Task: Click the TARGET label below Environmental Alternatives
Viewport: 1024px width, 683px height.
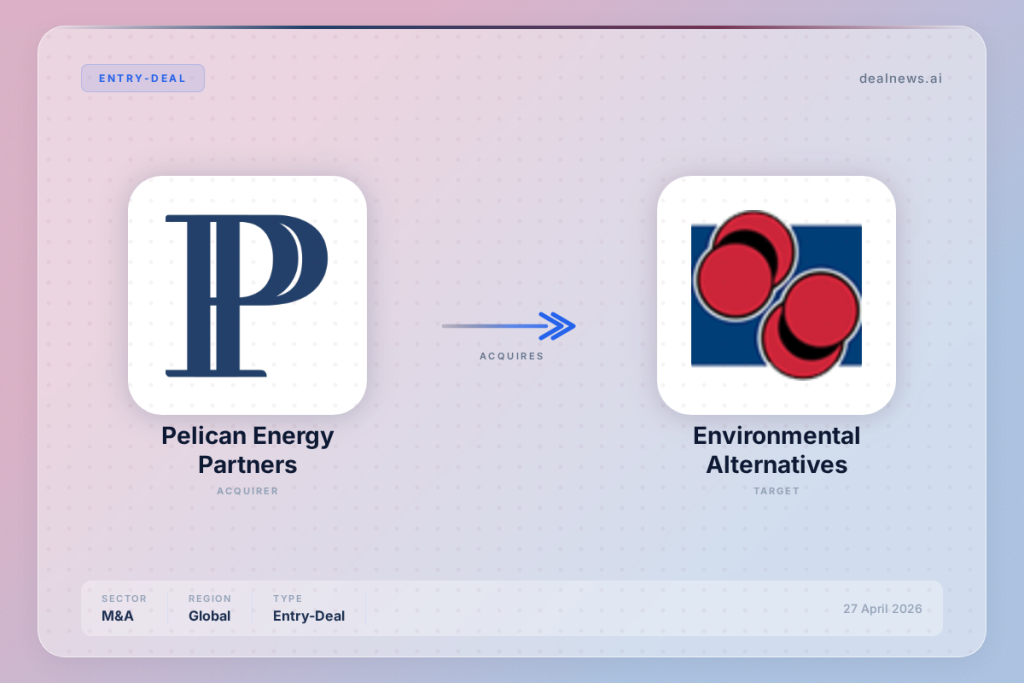Action: 776,491
